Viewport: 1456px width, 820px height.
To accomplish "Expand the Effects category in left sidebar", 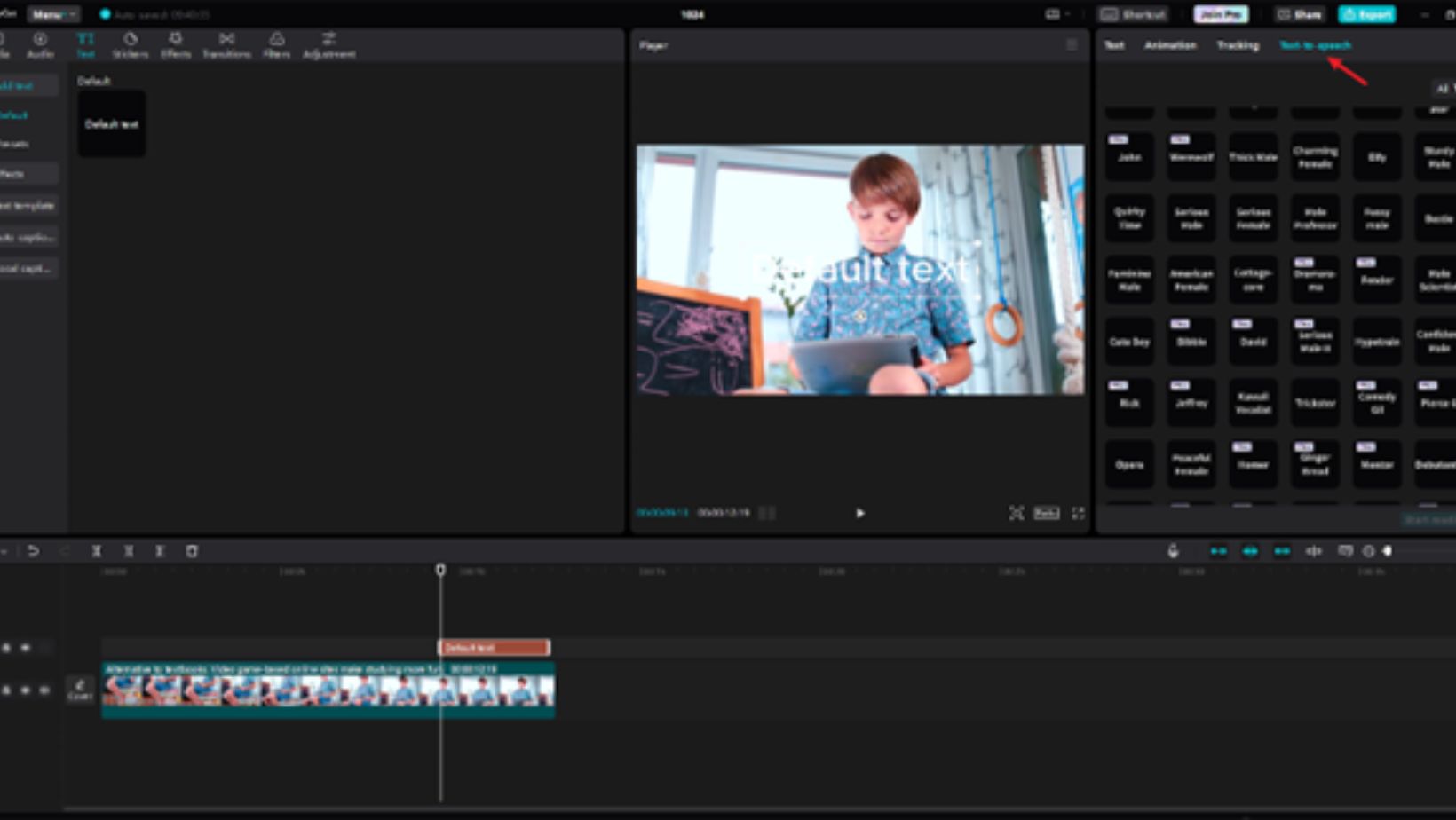I will coord(28,174).
